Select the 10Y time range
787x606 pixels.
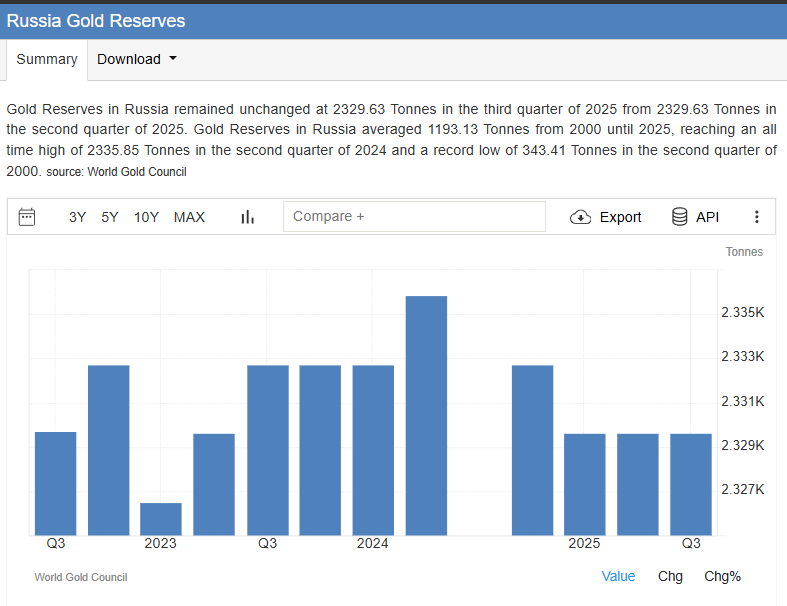click(146, 217)
